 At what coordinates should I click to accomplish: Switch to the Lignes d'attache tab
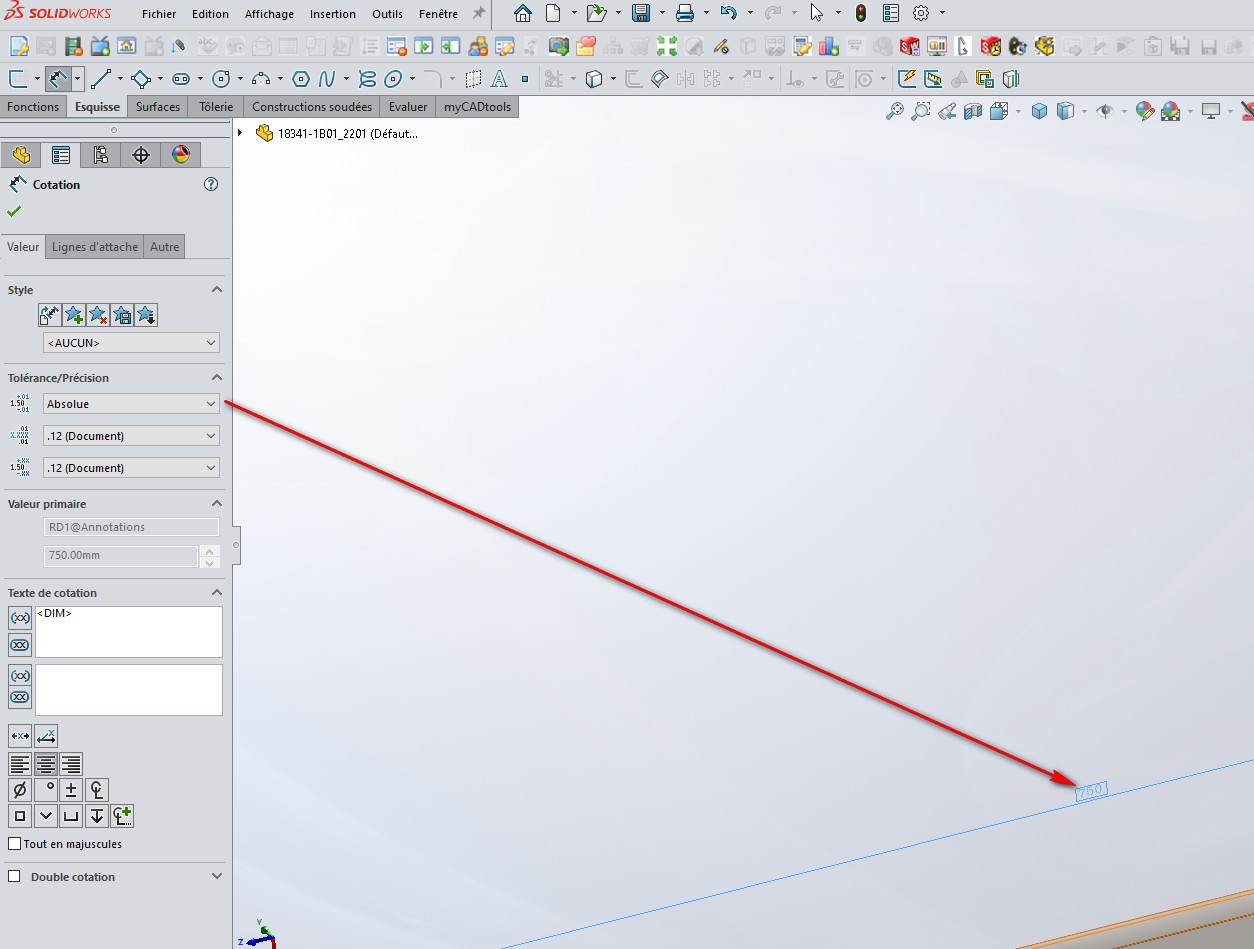tap(95, 247)
